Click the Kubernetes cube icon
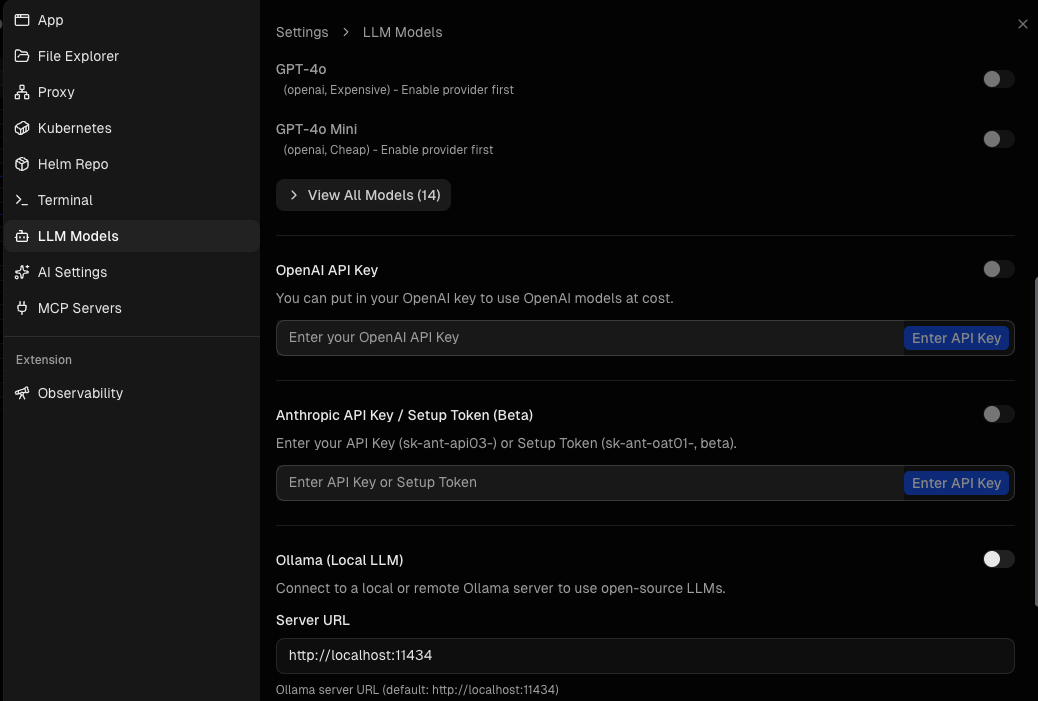This screenshot has width=1038, height=701. [x=22, y=128]
